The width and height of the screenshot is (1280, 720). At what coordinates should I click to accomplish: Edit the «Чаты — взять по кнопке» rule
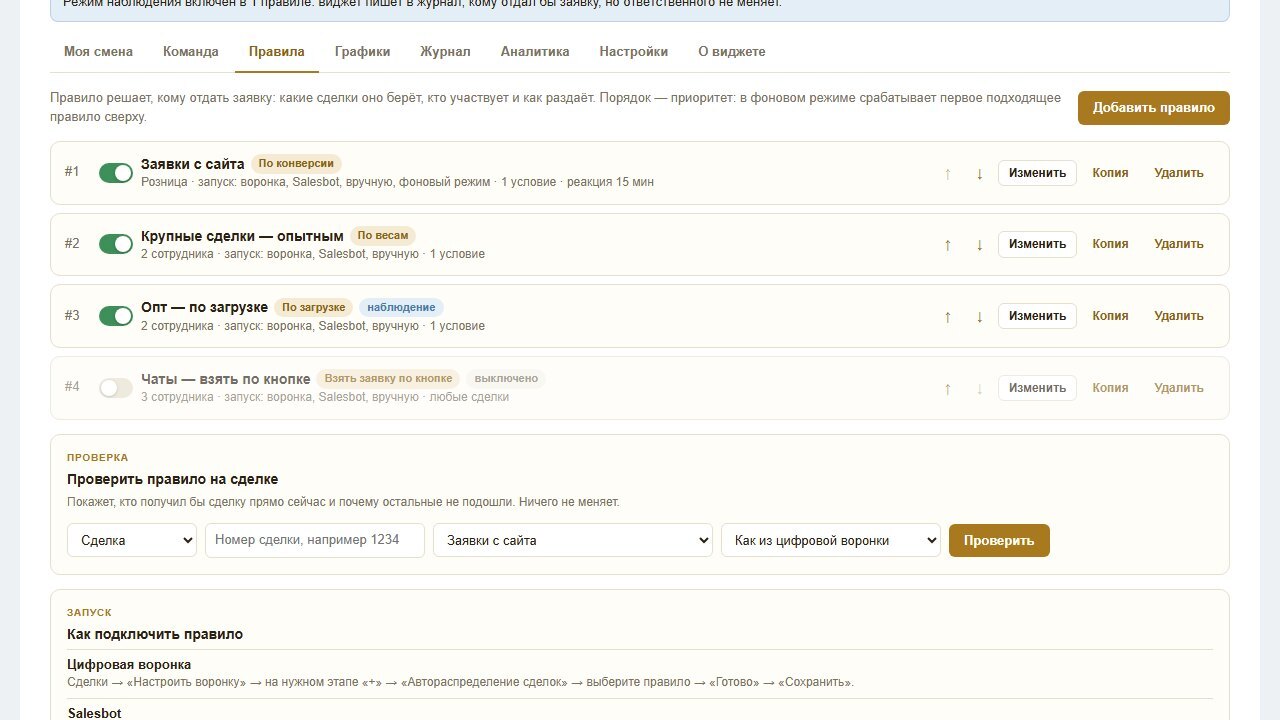tap(1037, 388)
